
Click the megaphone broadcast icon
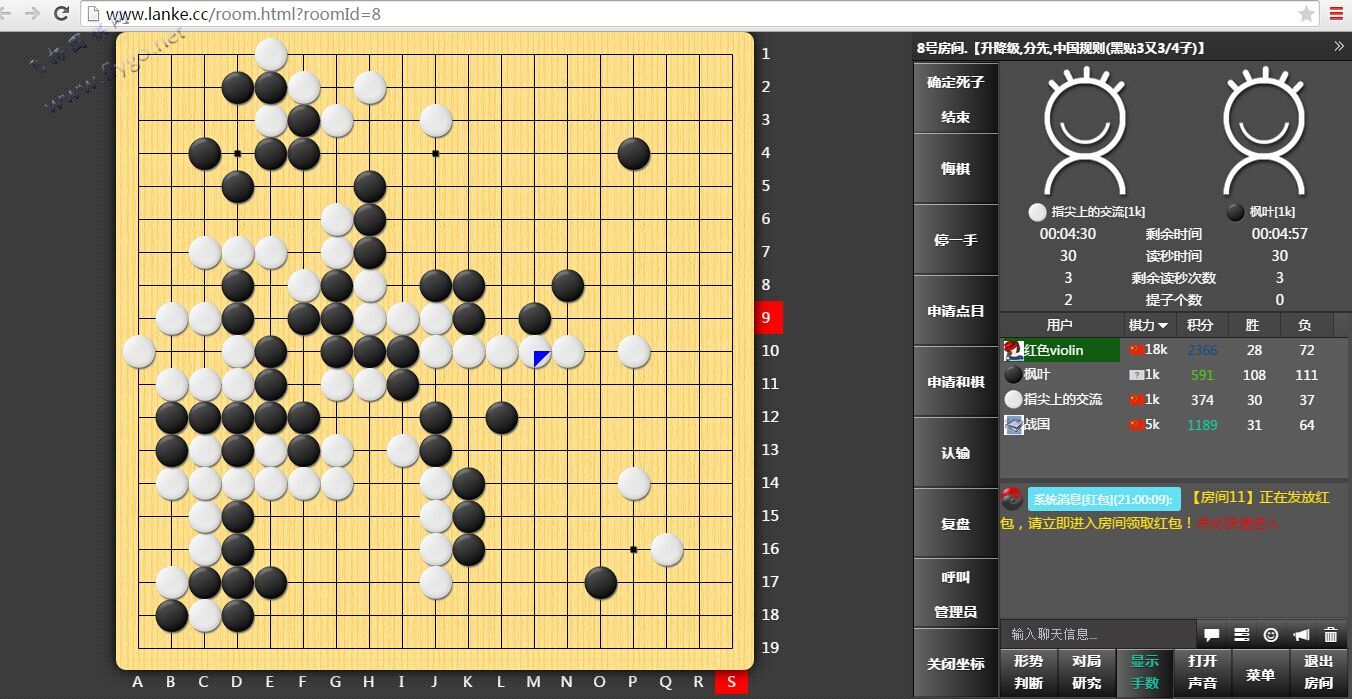pyautogui.click(x=1301, y=635)
